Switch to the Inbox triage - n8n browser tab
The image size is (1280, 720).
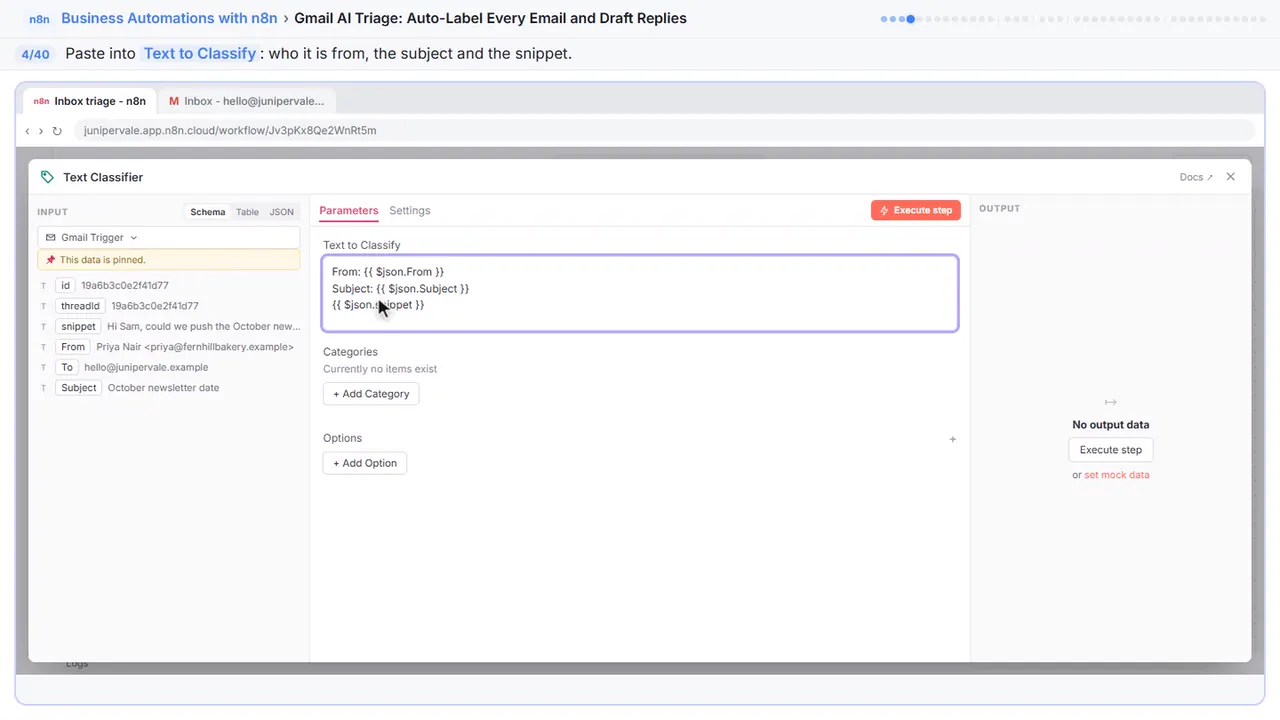click(91, 101)
